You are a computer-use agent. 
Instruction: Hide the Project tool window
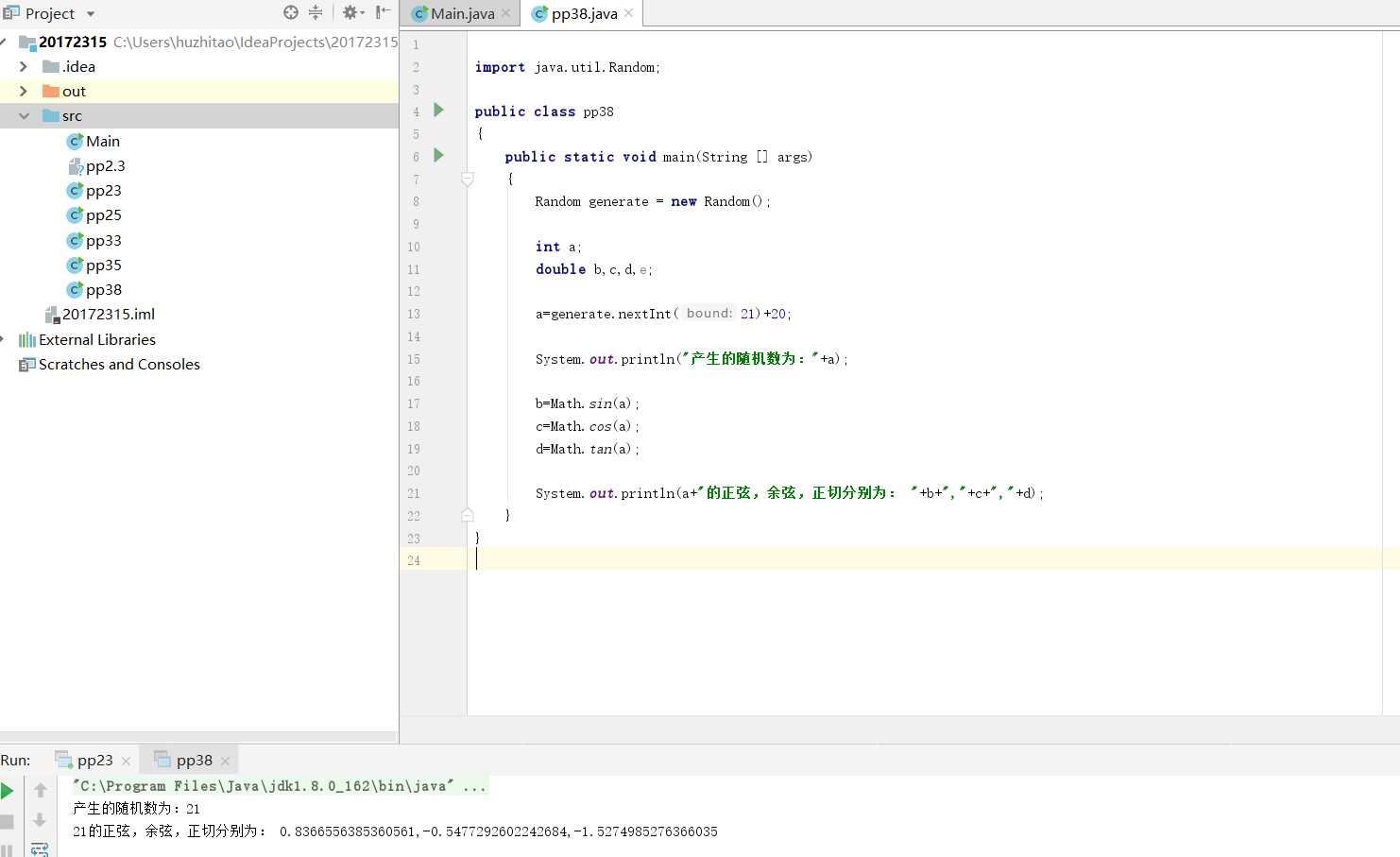(383, 12)
